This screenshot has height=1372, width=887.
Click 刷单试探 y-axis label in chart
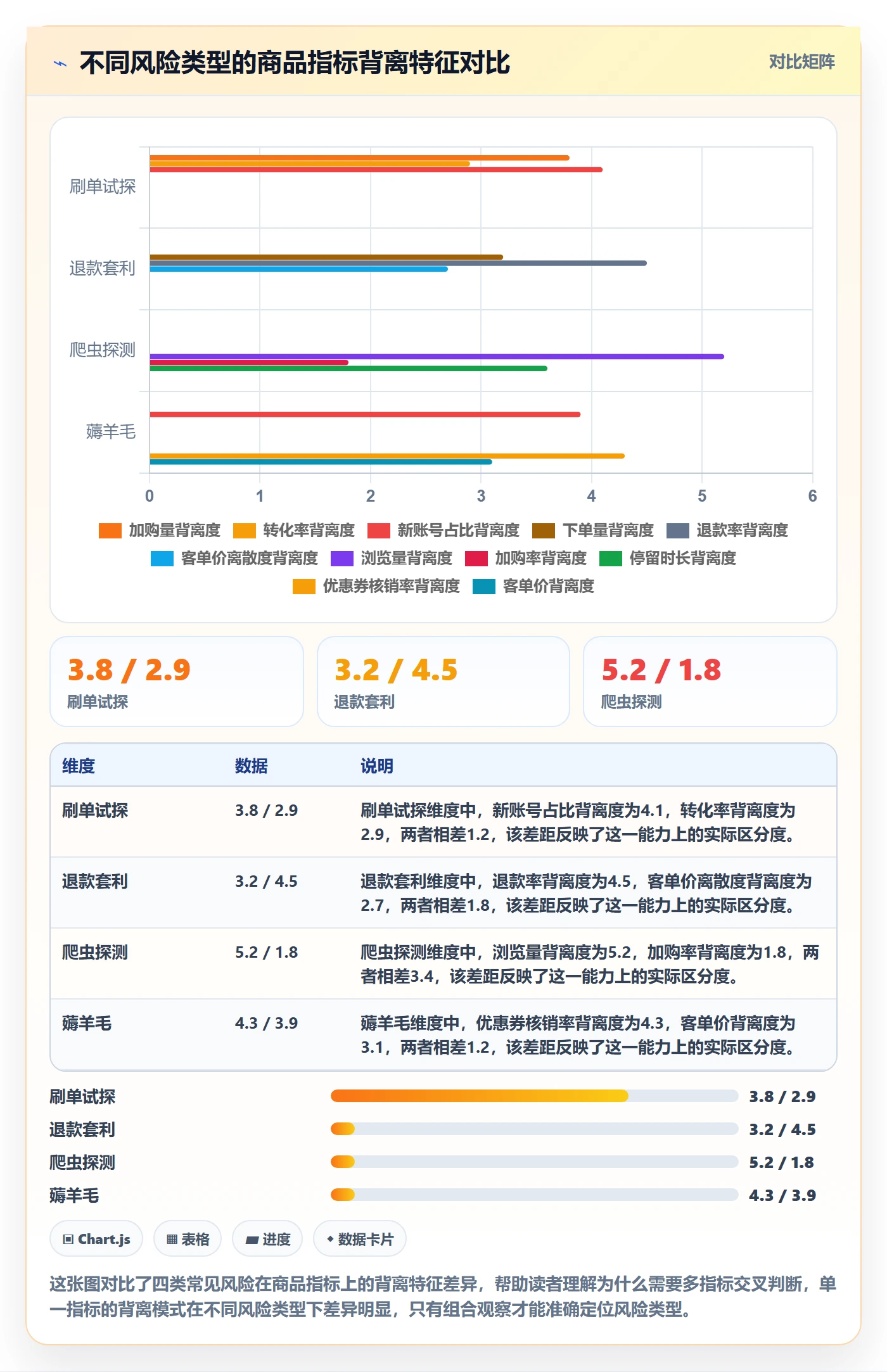pos(103,187)
